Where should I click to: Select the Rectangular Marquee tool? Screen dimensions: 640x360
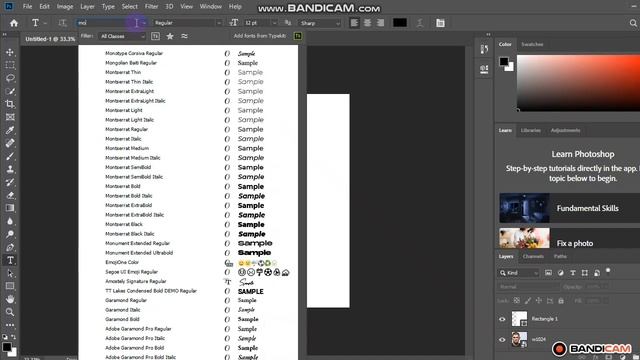[x=10, y=65]
